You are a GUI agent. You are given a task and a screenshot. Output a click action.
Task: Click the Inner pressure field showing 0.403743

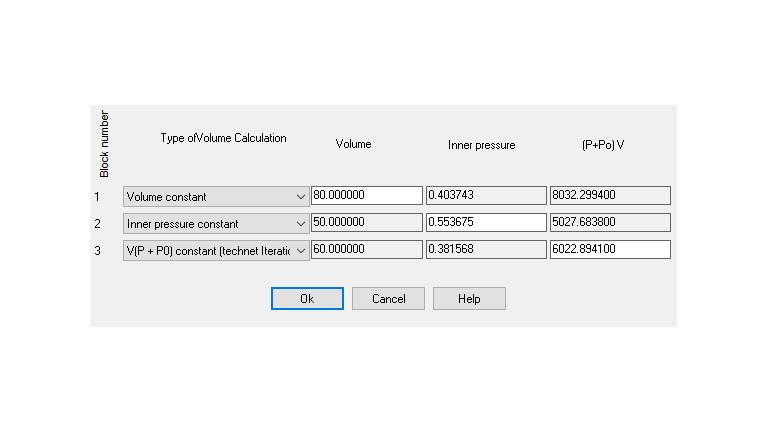[486, 196]
